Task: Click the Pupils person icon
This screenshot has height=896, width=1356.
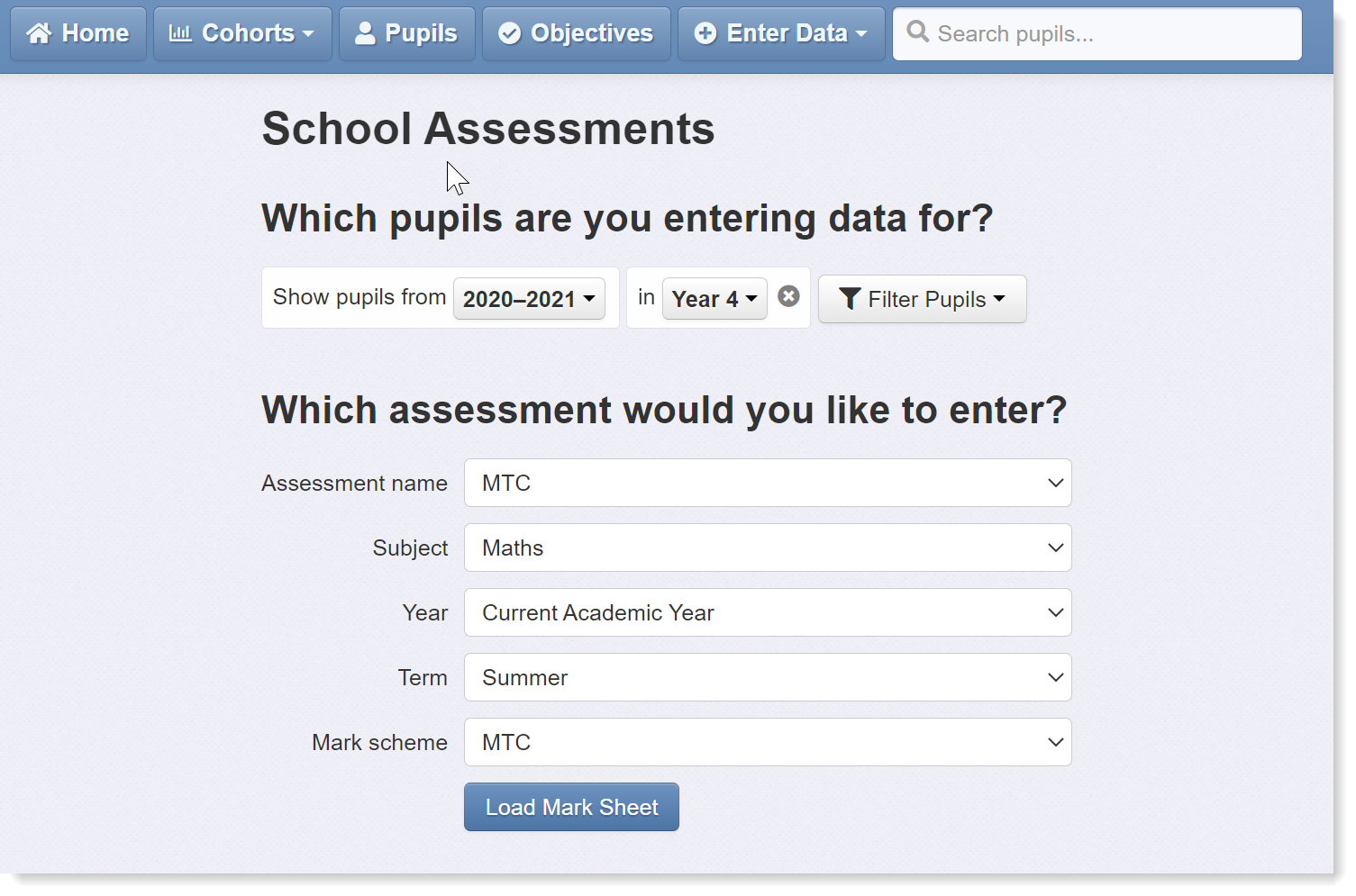Action: (x=365, y=33)
